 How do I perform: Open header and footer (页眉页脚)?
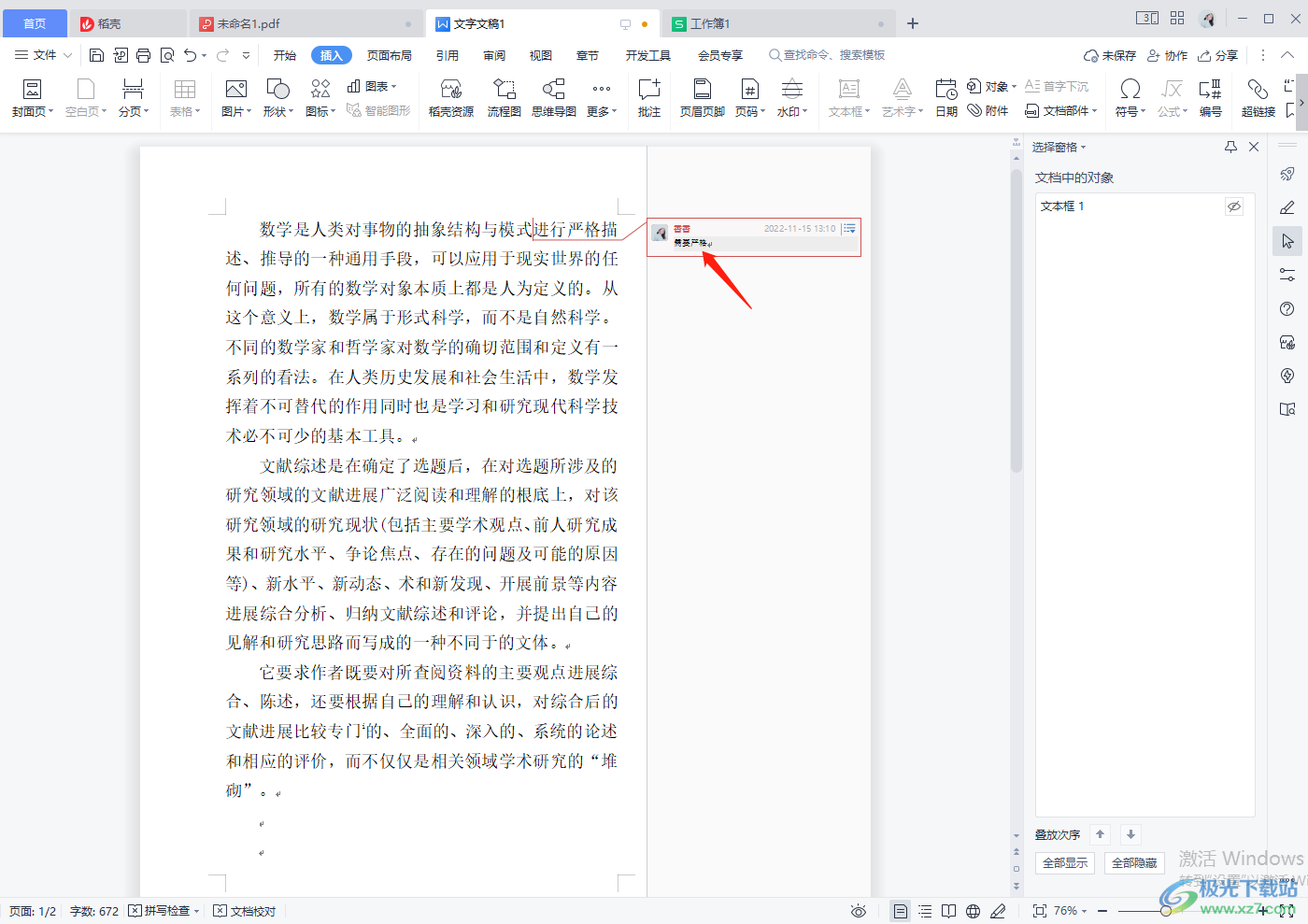coord(703,98)
